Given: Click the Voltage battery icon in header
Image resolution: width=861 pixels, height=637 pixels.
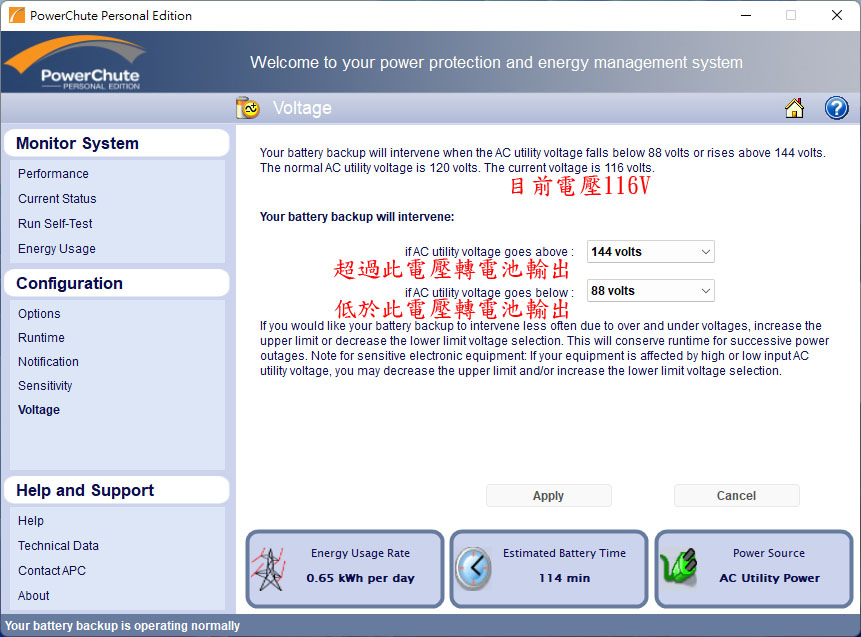Looking at the screenshot, I should coord(248,108).
